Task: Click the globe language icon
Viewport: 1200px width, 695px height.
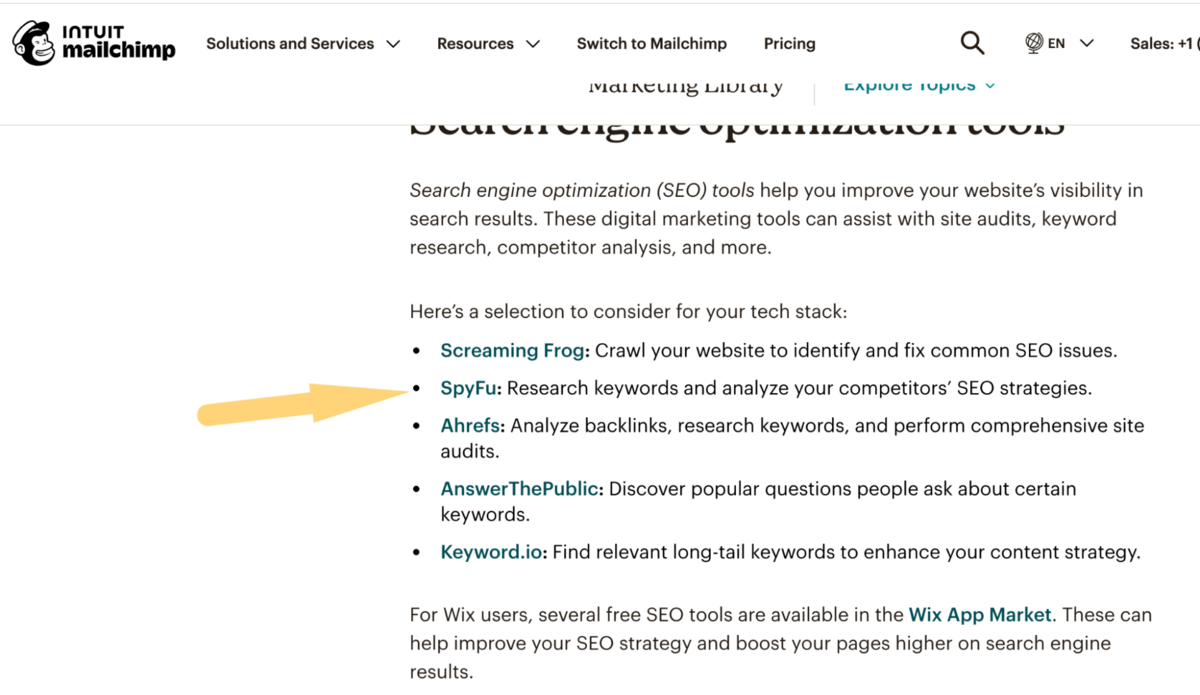Action: pos(1034,43)
